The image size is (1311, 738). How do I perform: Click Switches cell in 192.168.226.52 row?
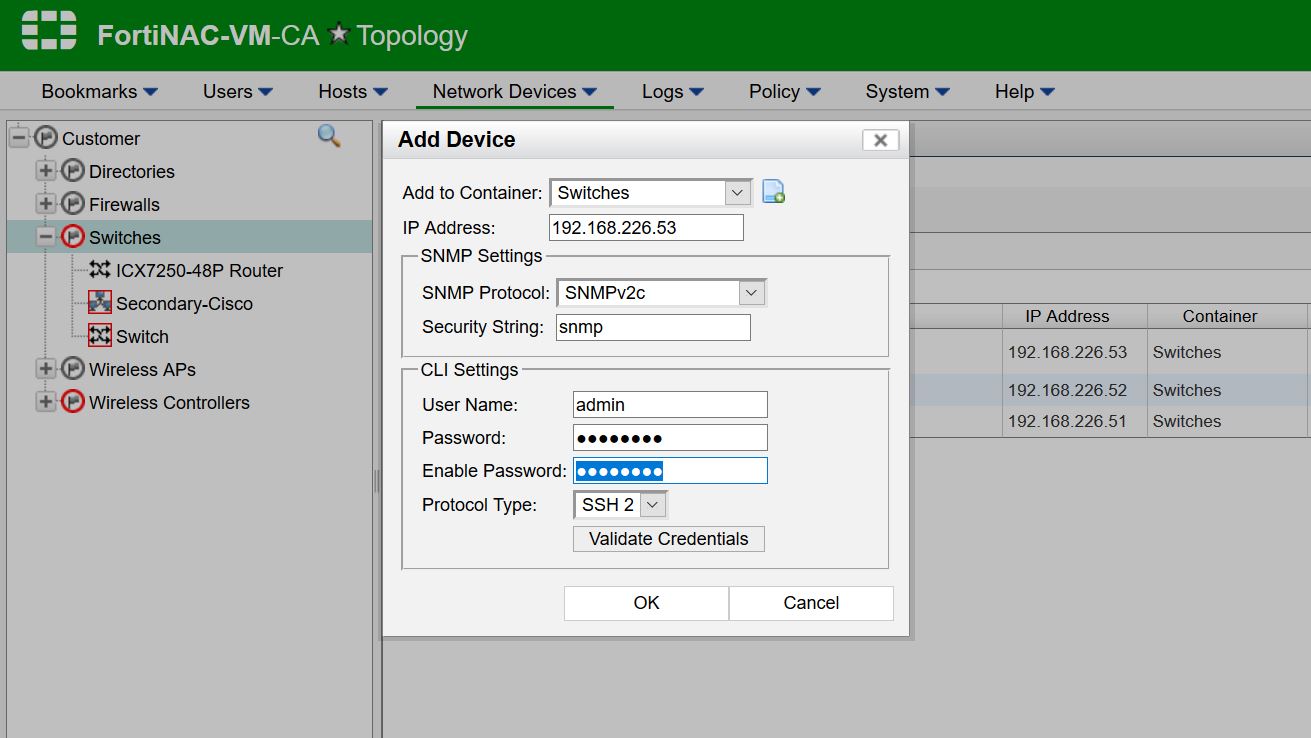point(1187,390)
